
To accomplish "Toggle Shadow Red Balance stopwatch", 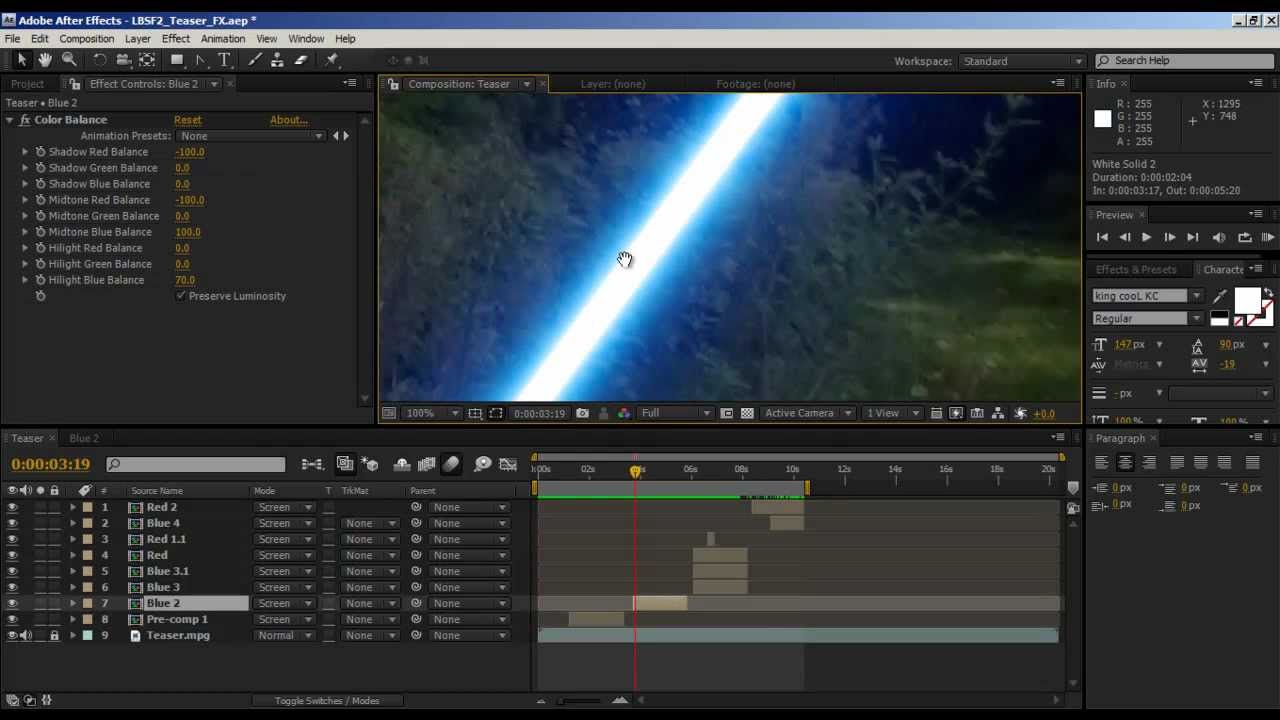I will point(40,152).
